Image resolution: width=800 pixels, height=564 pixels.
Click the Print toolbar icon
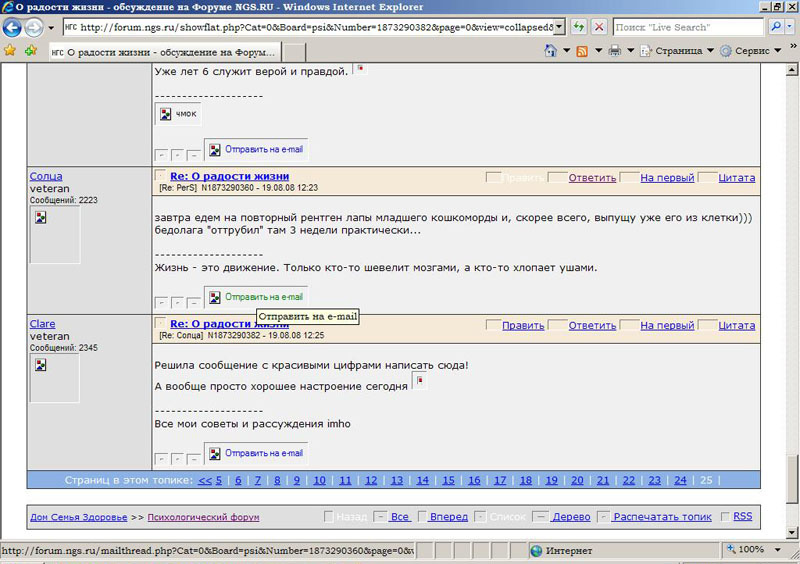coord(615,50)
